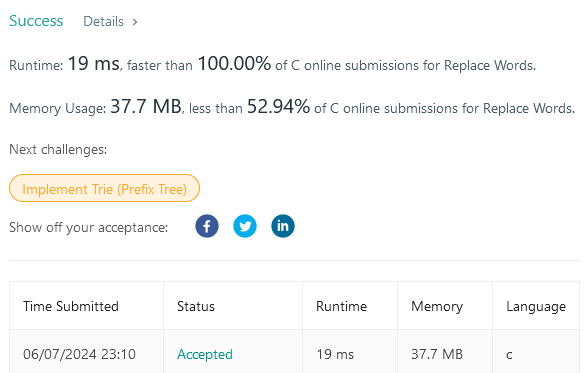Open Implement Trie (Prefix Tree) challenge
The width and height of the screenshot is (587, 373).
click(x=104, y=188)
